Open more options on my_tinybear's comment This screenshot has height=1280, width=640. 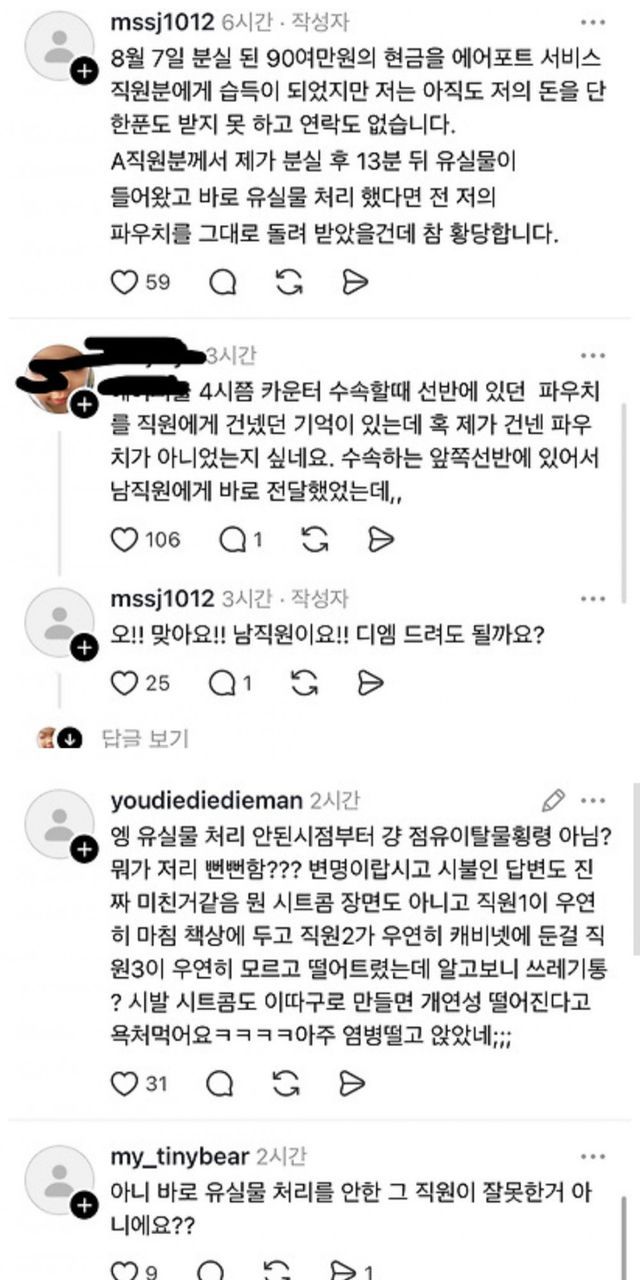593,1155
